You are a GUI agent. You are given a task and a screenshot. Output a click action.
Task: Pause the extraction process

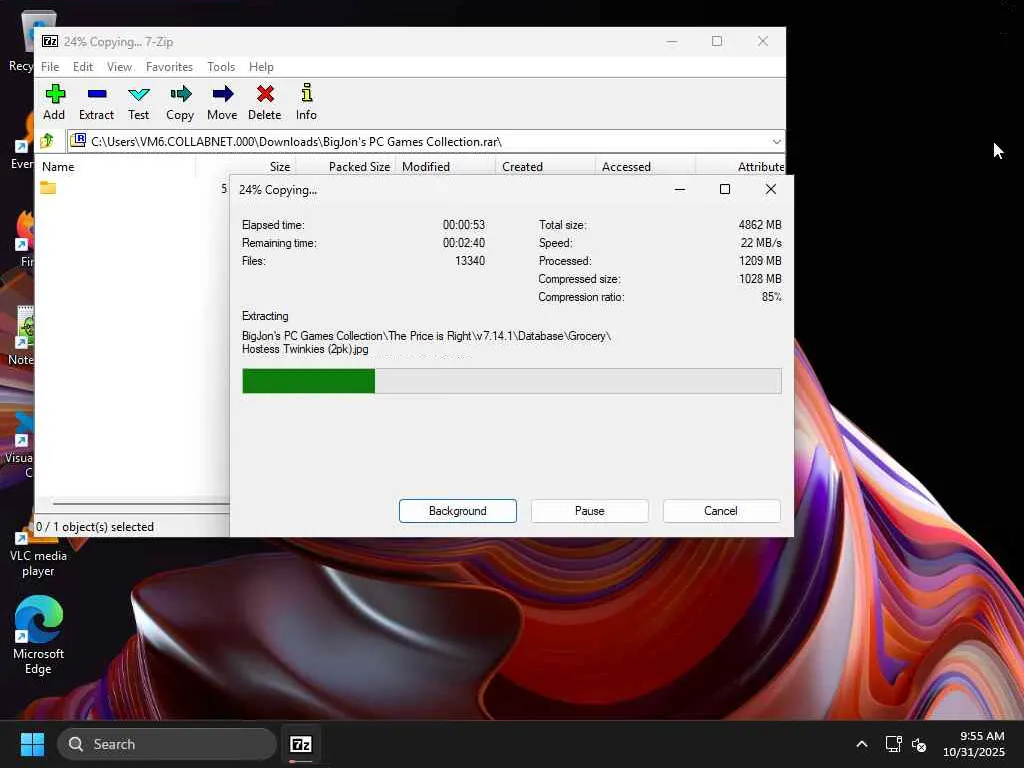pyautogui.click(x=589, y=511)
